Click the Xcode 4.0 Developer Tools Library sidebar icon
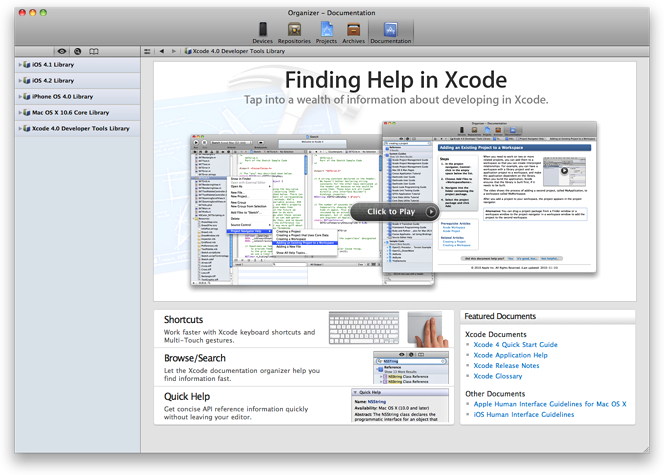The height and width of the screenshot is (475, 664). 27,128
